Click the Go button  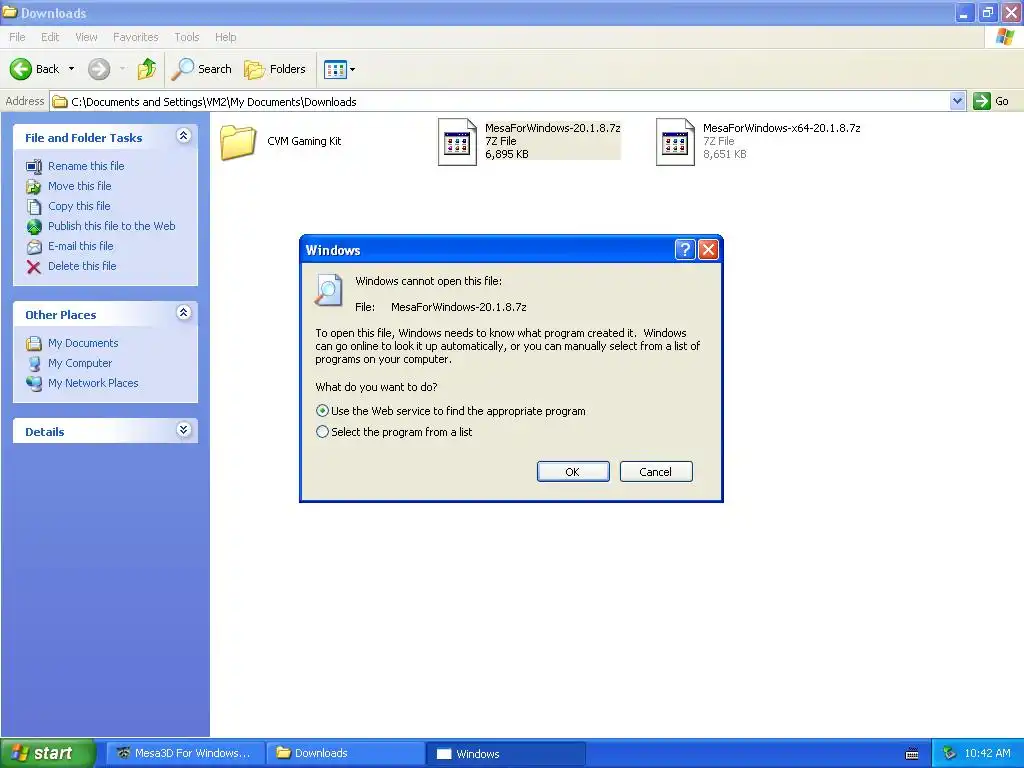991,101
